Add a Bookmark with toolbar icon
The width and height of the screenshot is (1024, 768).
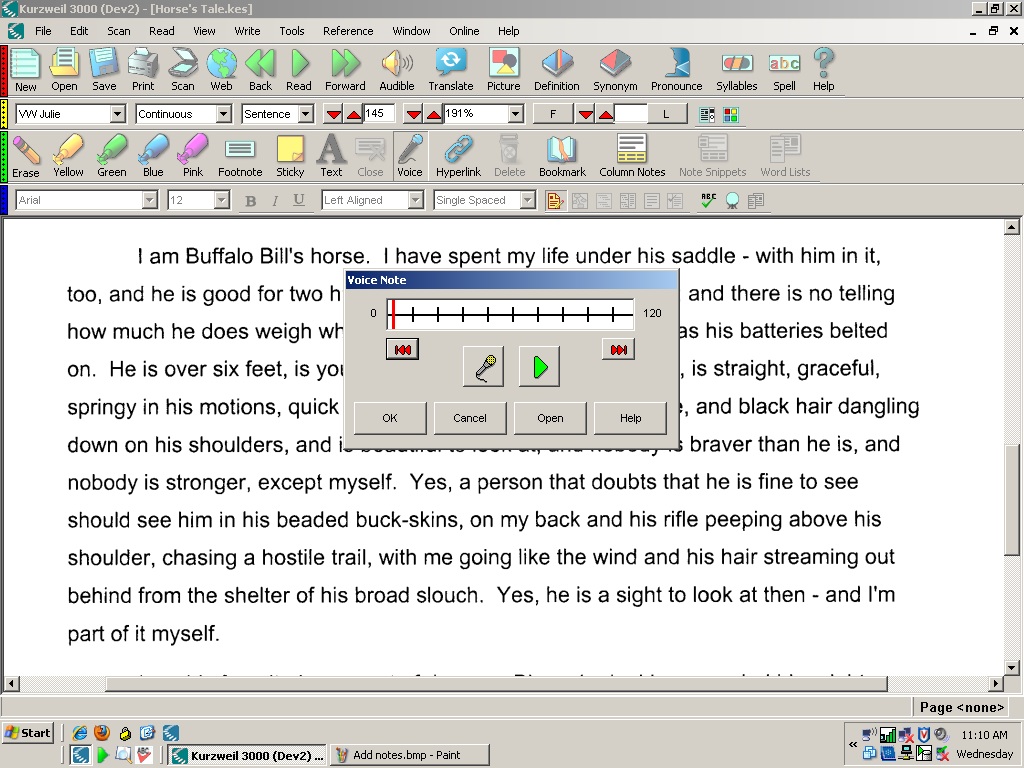(x=562, y=153)
